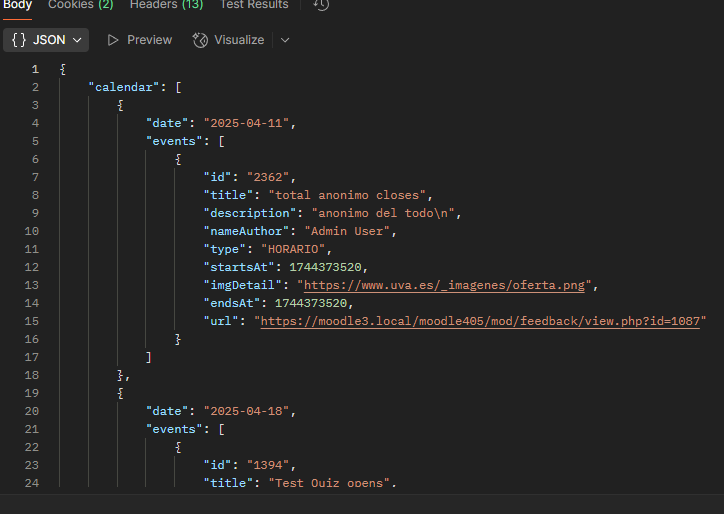This screenshot has height=514, width=724.
Task: Click the closing bracket on line 17
Action: (148, 357)
